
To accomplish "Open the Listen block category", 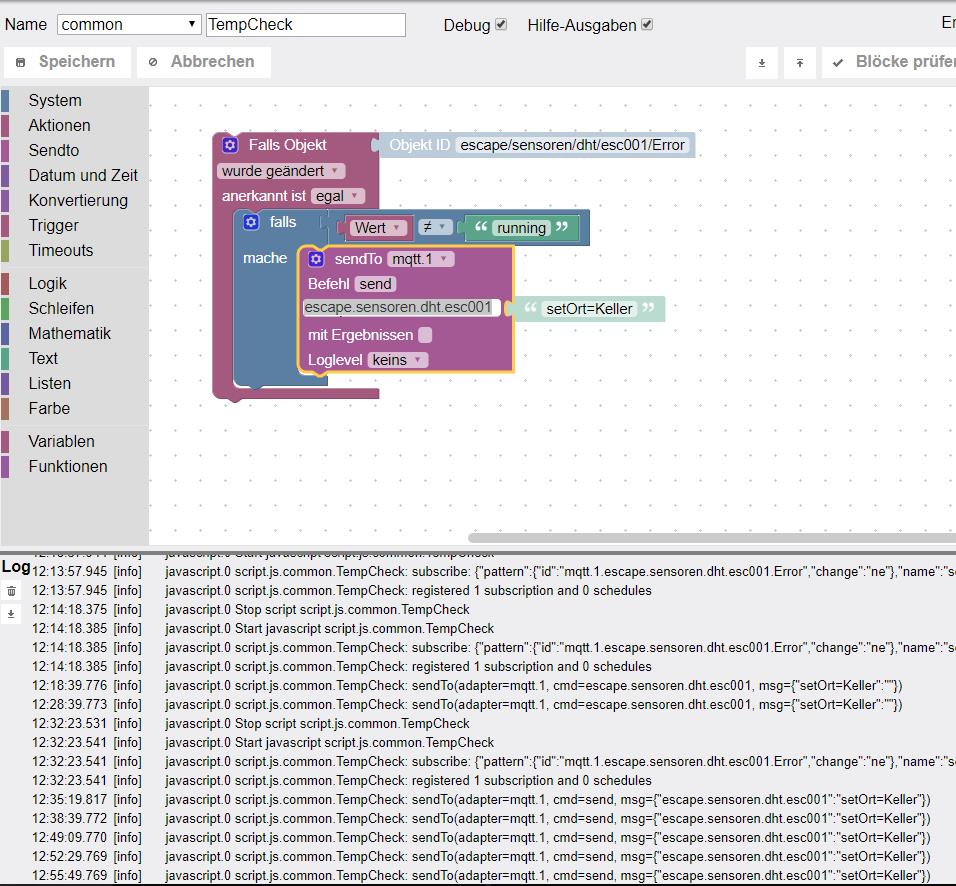I will (50, 384).
